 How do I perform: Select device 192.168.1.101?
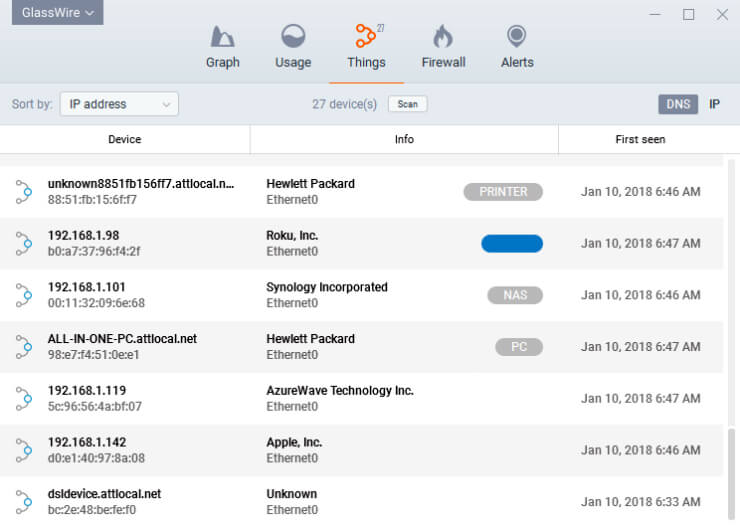tap(86, 287)
